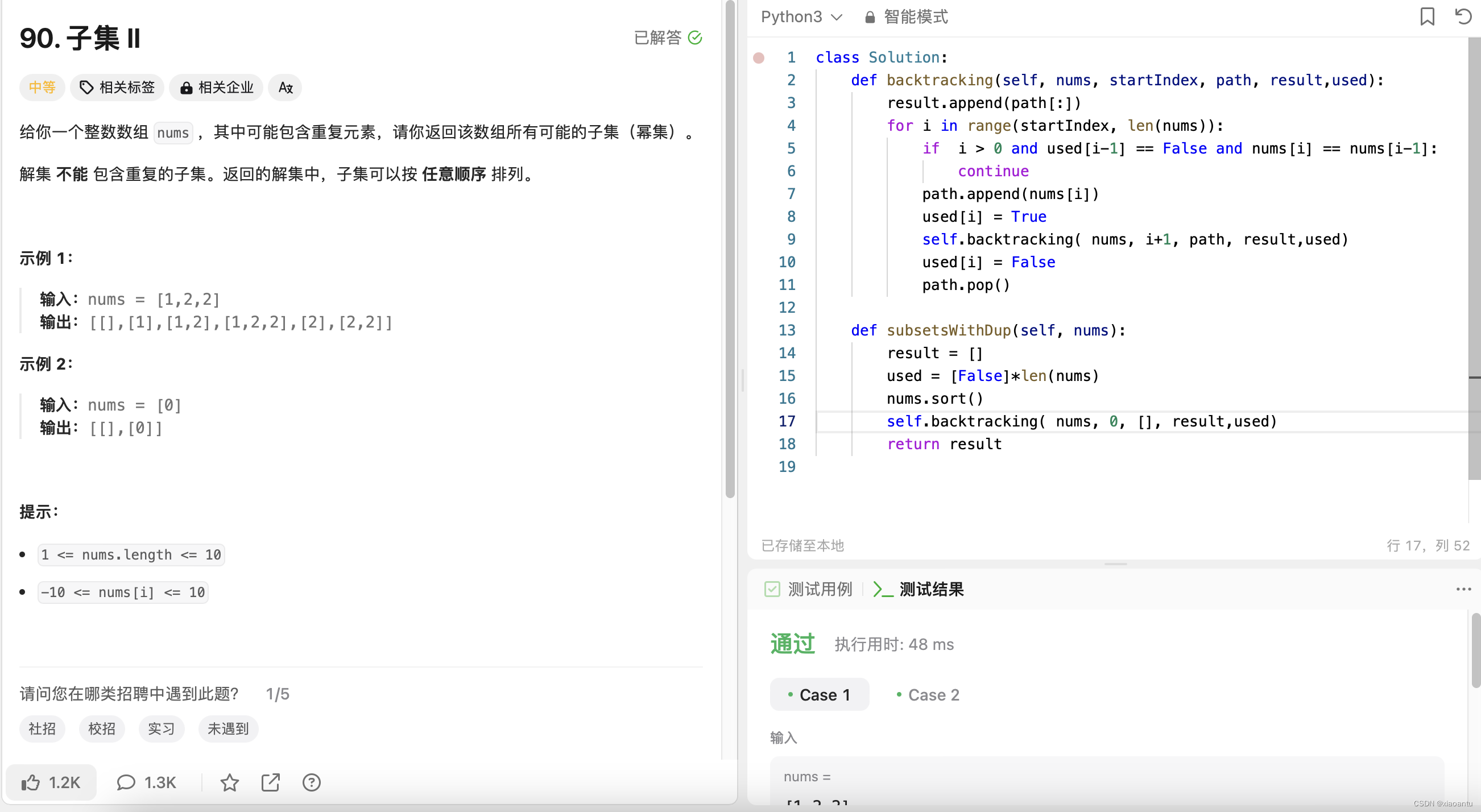
Task: Switch to 测试用例 tab
Action: tap(819, 589)
